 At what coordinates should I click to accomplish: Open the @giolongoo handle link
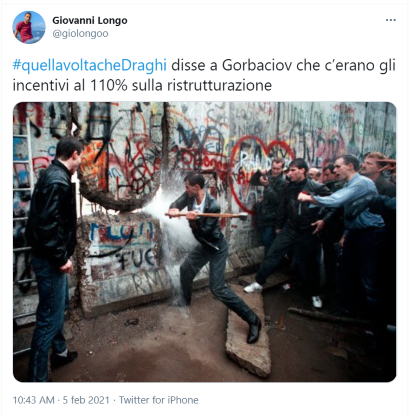click(80, 34)
